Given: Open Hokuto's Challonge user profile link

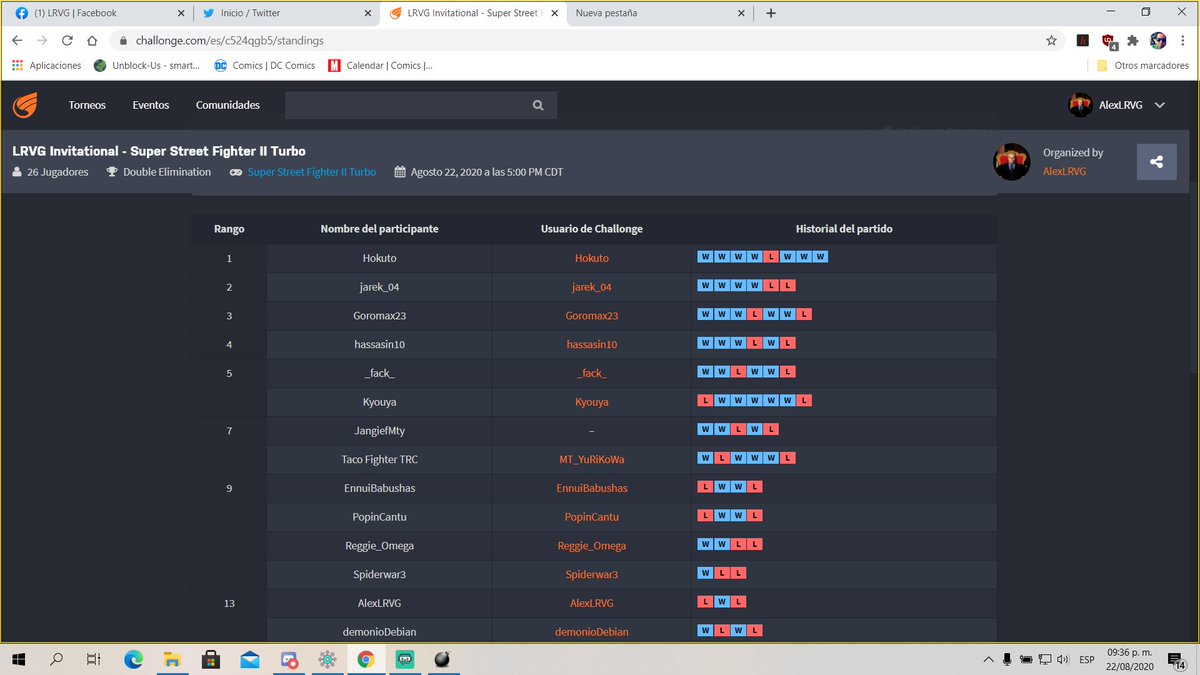Looking at the screenshot, I should pos(591,258).
